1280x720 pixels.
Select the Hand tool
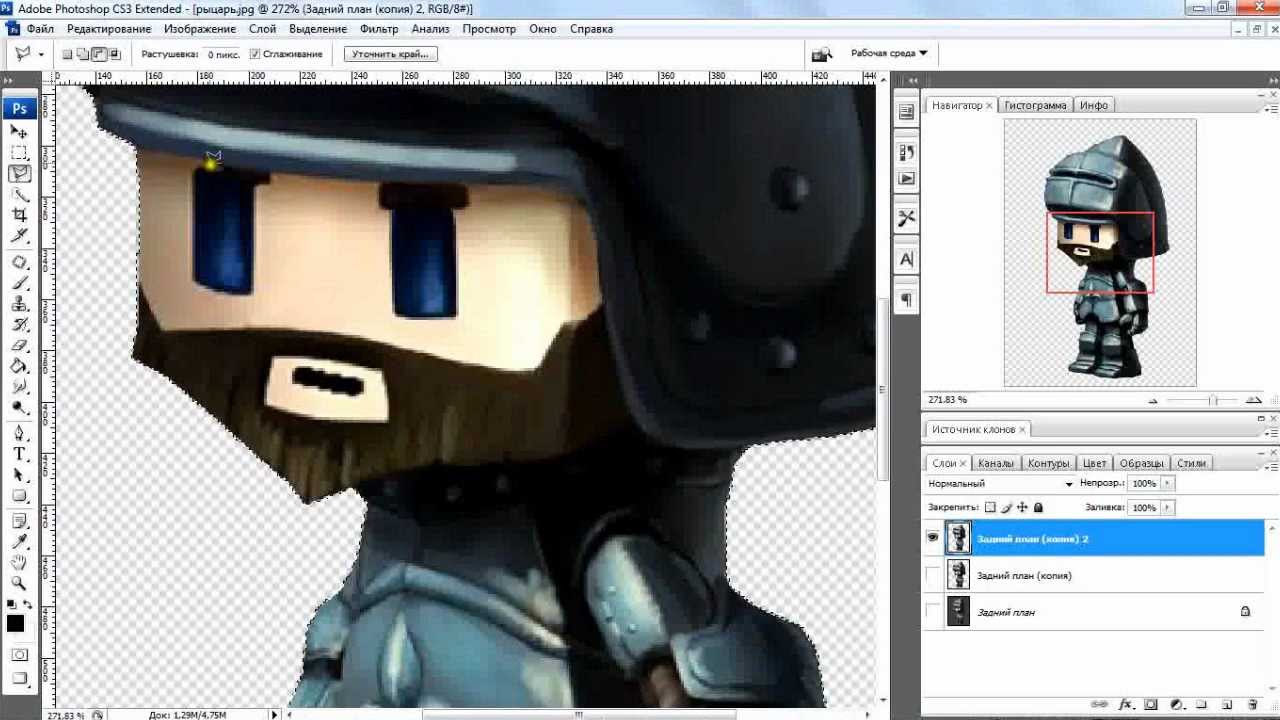[19, 563]
